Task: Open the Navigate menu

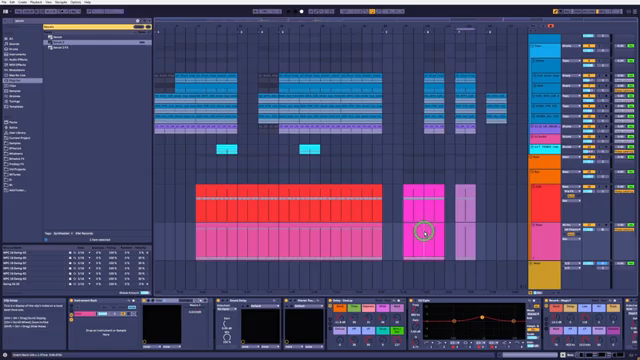Action: click(61, 2)
